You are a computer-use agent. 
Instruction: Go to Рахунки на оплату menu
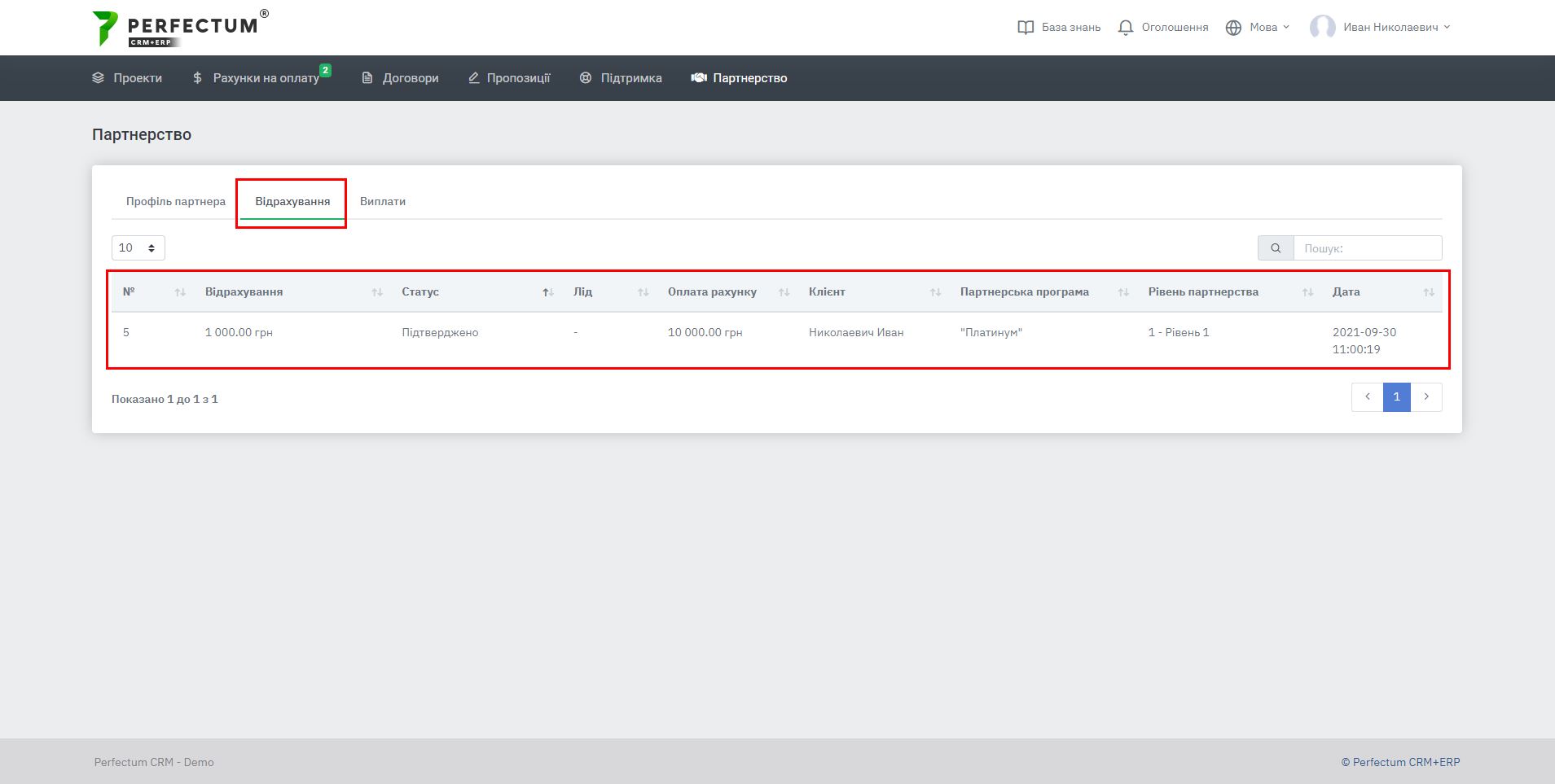(x=265, y=78)
